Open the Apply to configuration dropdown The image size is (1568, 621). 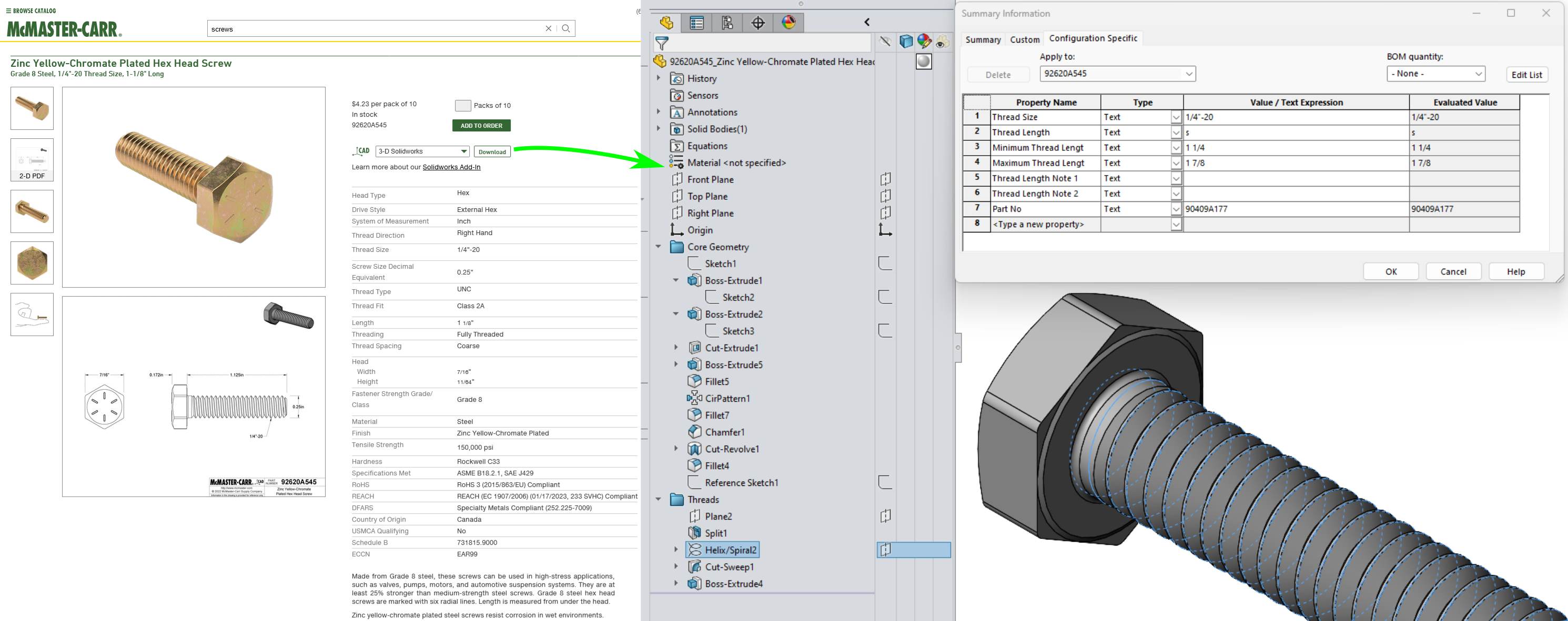1118,74
